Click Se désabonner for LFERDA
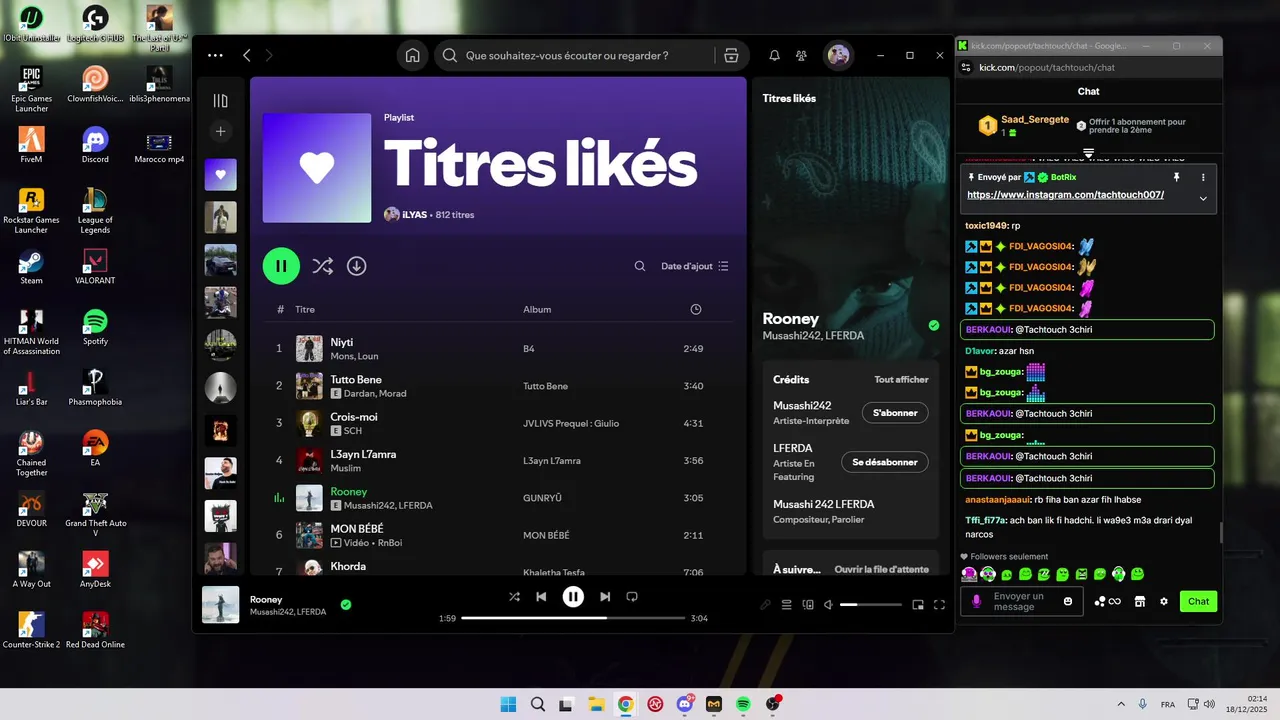Viewport: 1280px width, 720px height. (x=885, y=462)
